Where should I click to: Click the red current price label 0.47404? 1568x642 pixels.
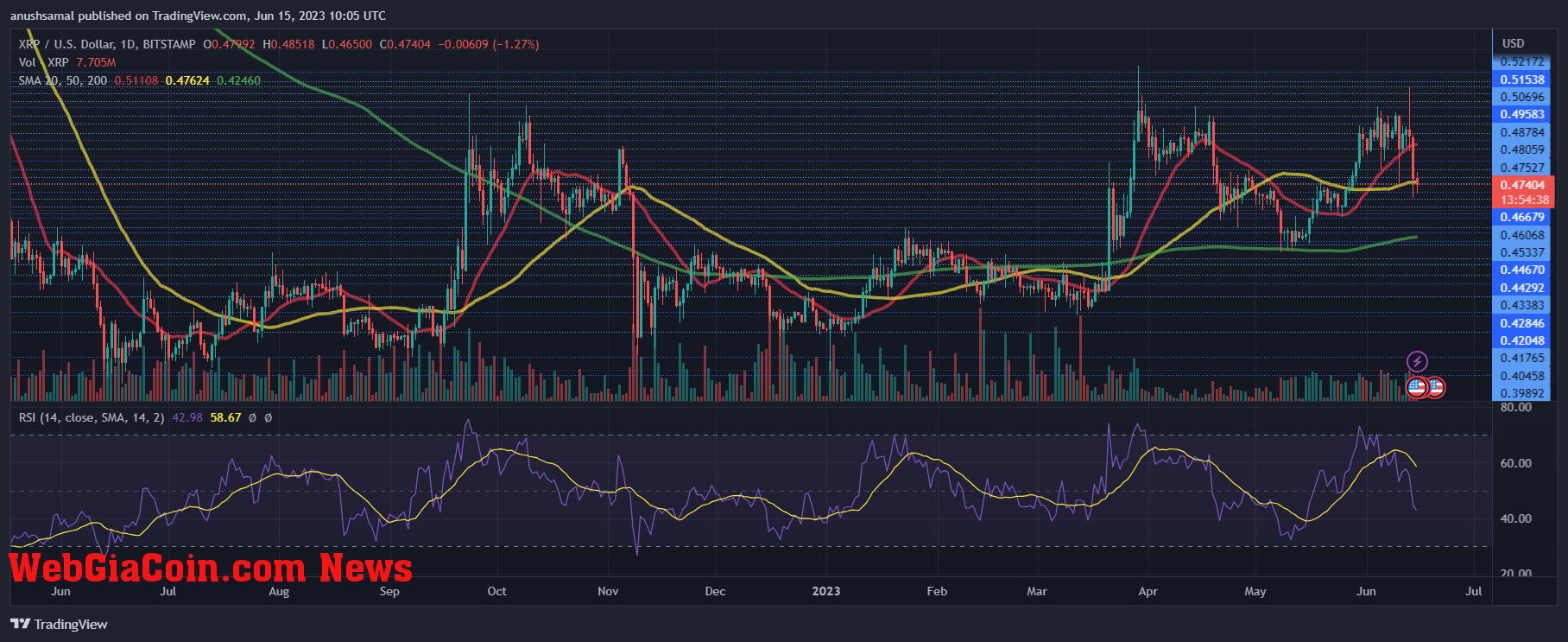coord(1522,185)
